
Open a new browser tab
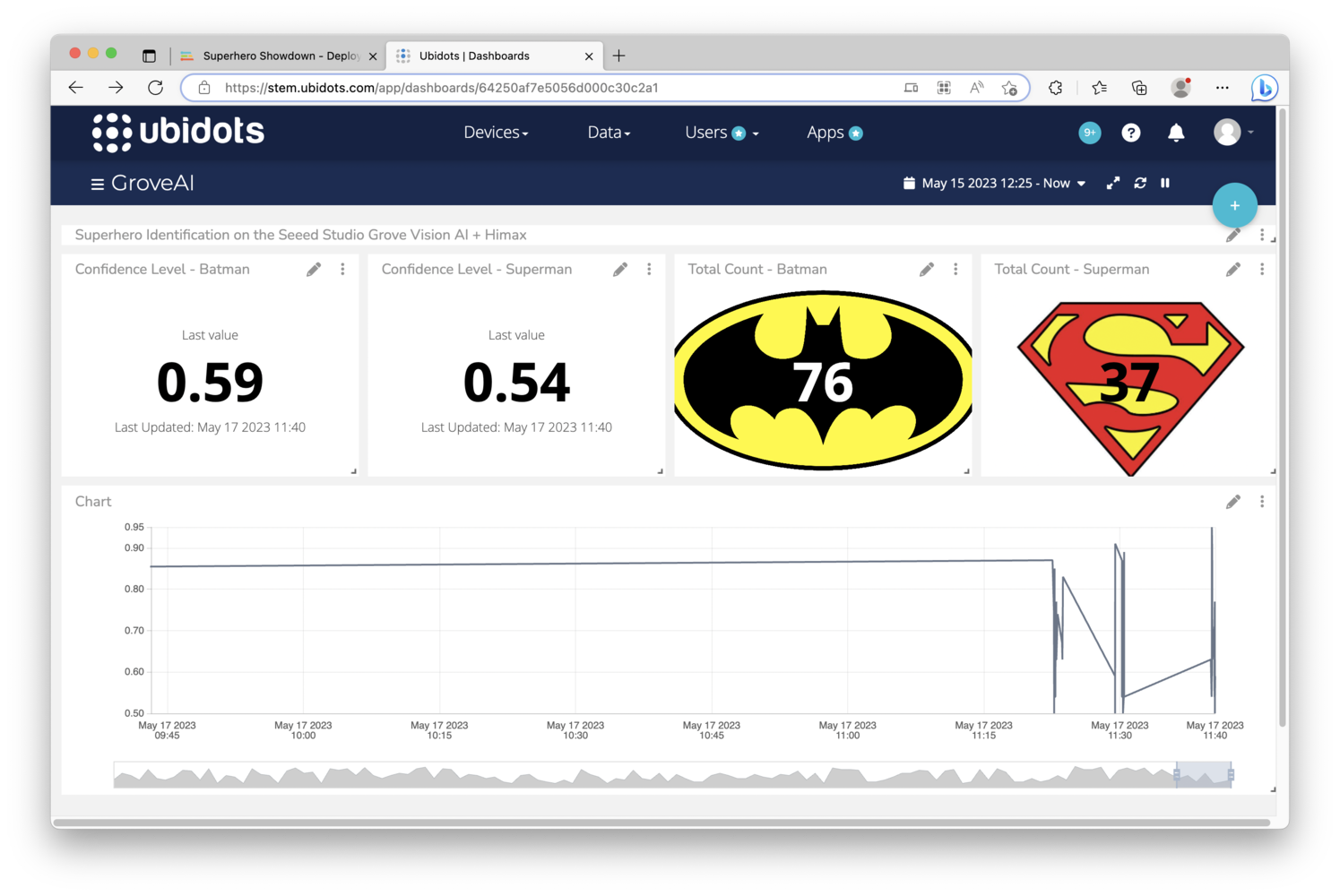tap(618, 56)
